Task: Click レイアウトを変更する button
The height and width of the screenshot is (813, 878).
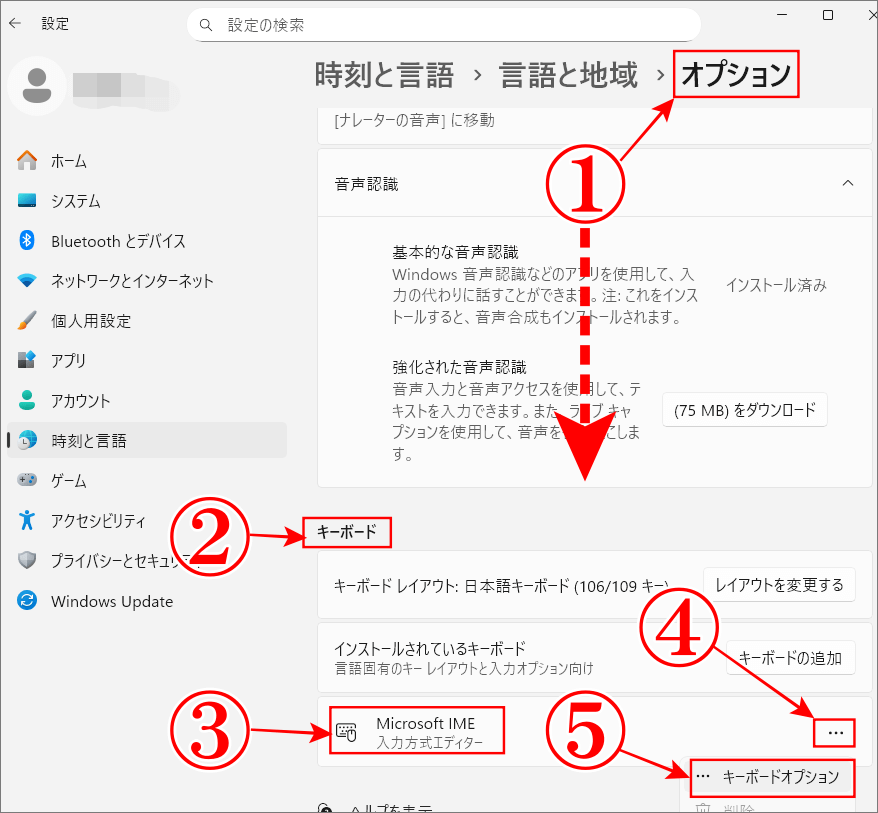Action: (x=779, y=584)
